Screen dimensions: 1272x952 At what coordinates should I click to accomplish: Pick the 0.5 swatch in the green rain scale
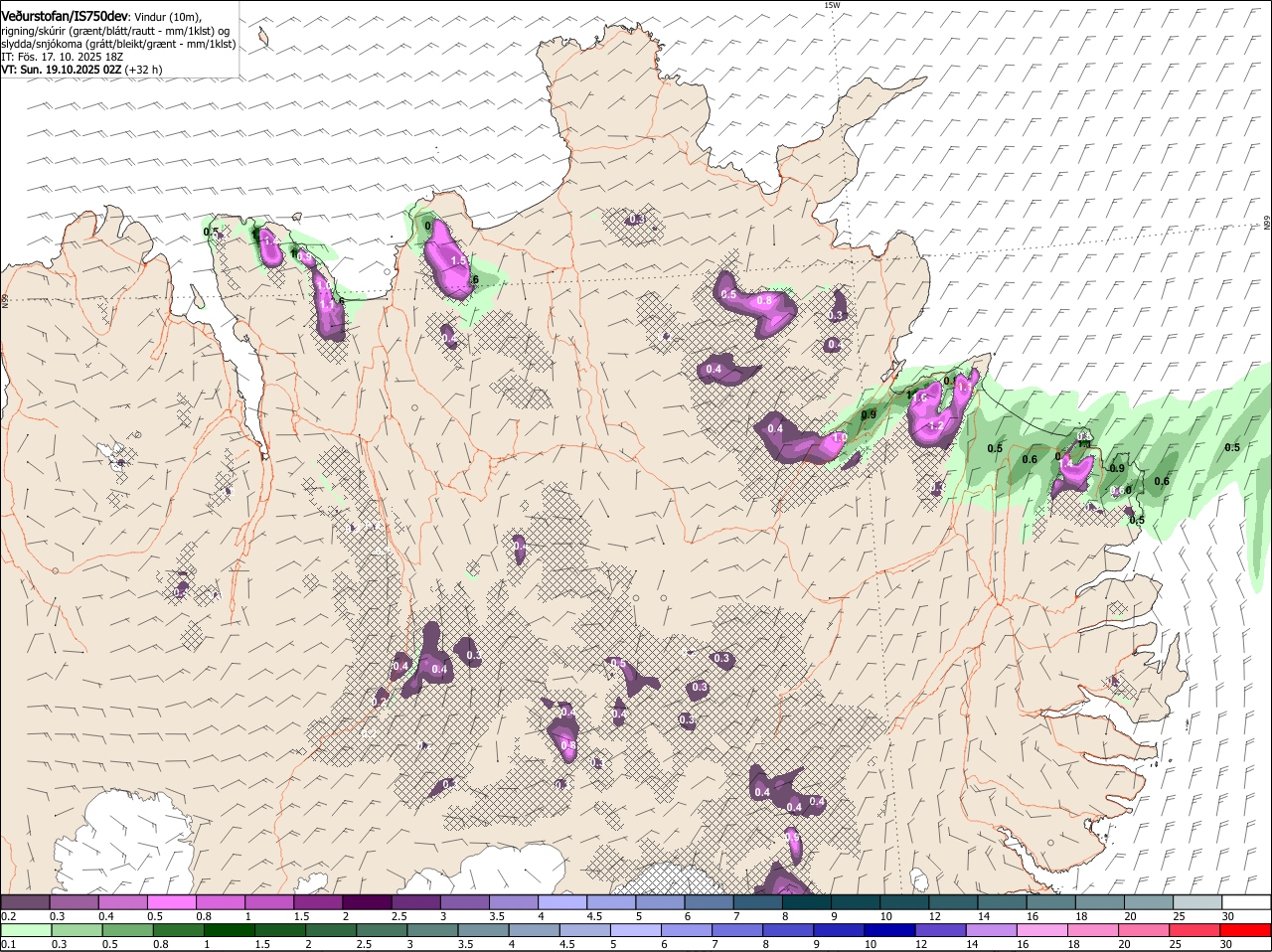127,930
